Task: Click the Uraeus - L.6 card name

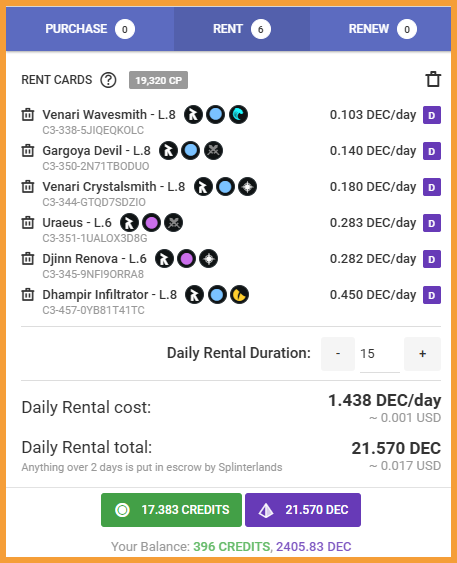Action: coord(77,223)
